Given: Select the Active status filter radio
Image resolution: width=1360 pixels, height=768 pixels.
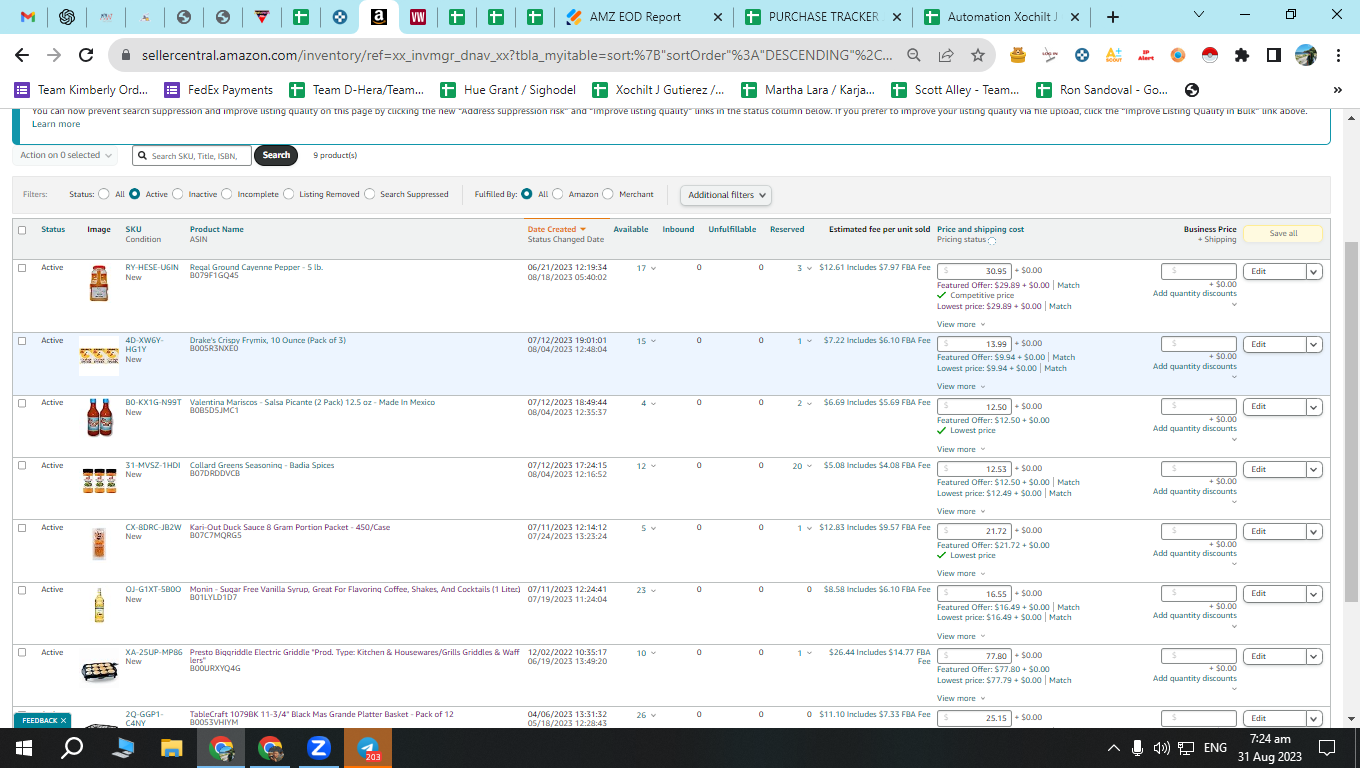Looking at the screenshot, I should (x=134, y=194).
